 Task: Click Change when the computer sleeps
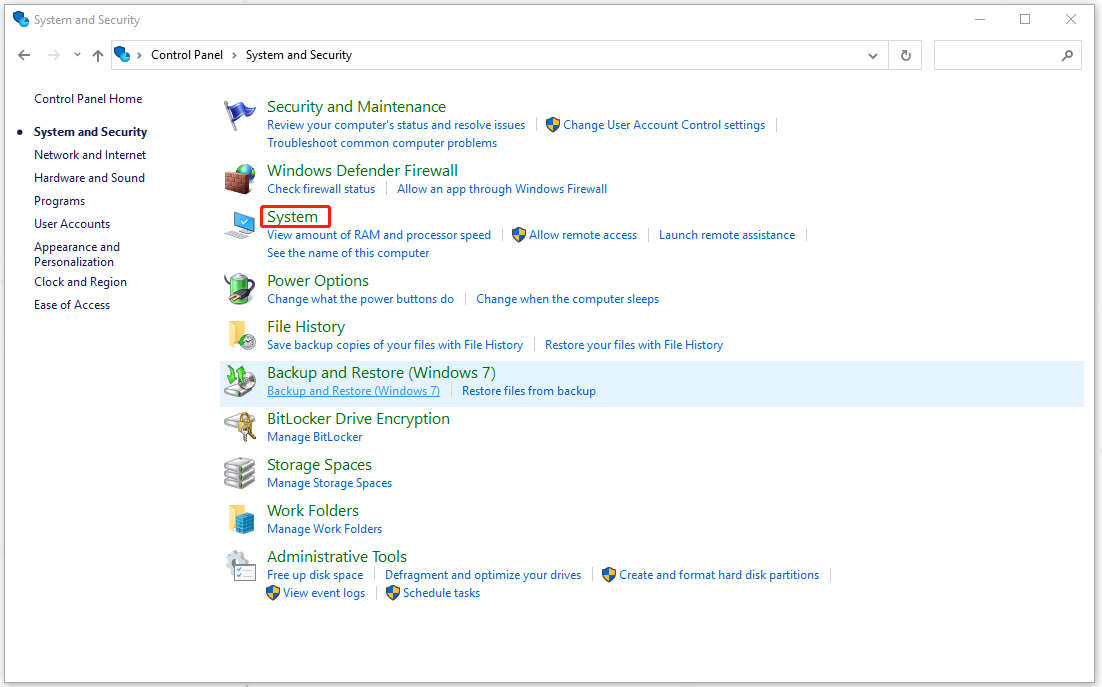(x=568, y=299)
